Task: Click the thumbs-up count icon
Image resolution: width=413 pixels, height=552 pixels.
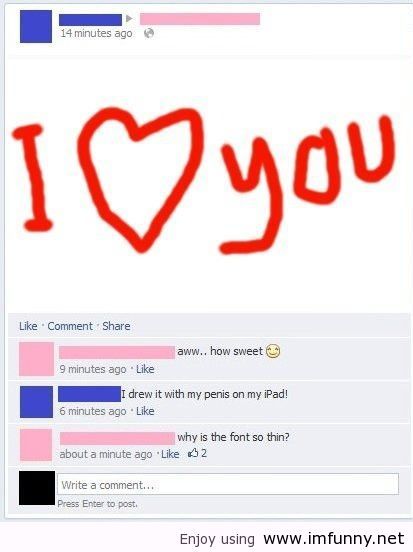Action: click(x=193, y=453)
